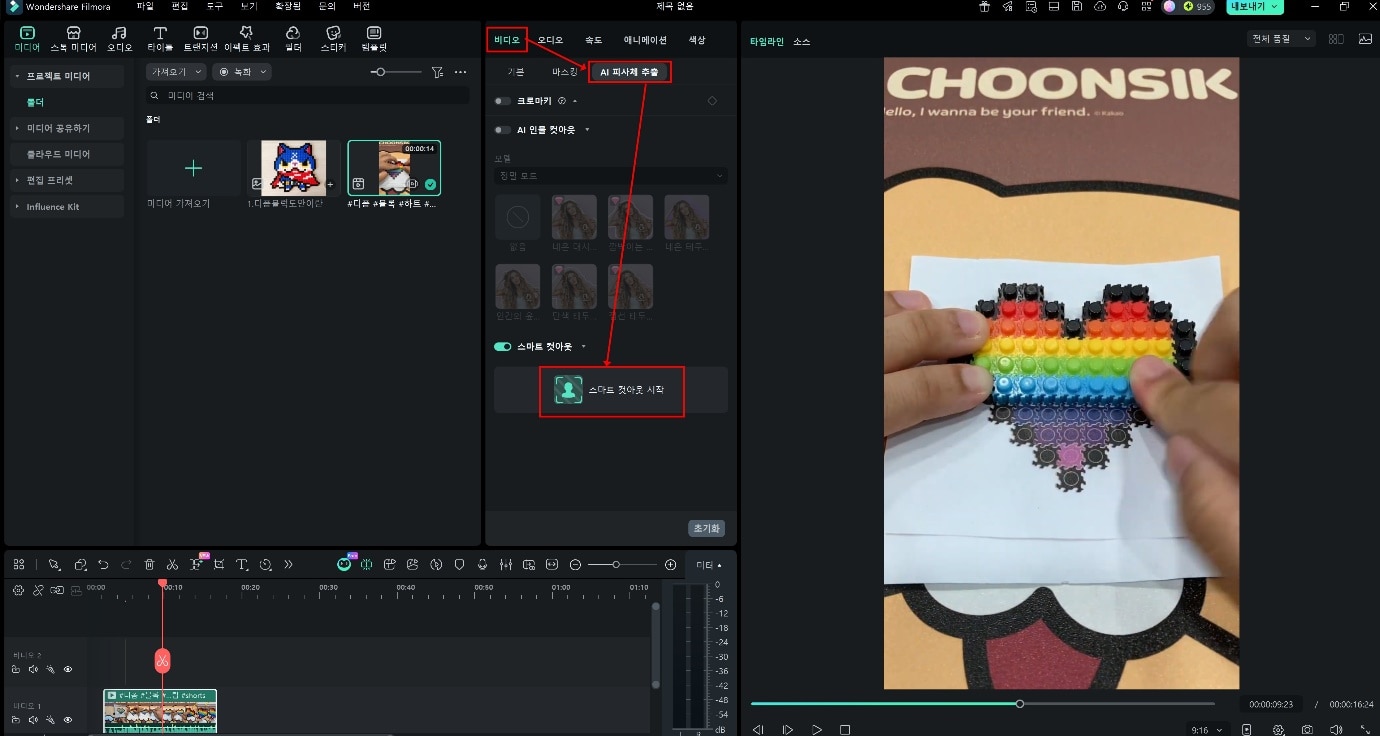Click the preview playback progress bar handle
The height and width of the screenshot is (736, 1380).
1020,704
